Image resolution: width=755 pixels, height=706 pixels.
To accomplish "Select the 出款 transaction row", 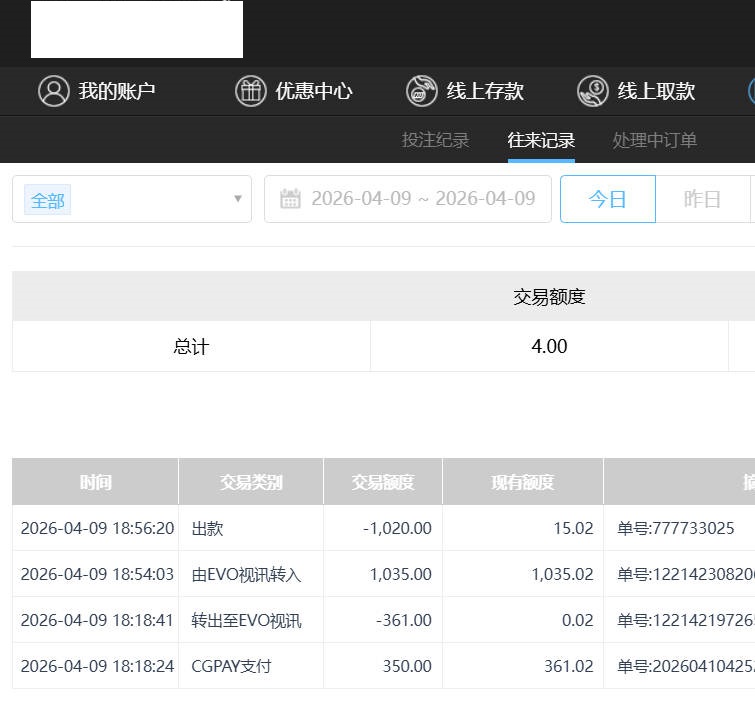I will 208,528.
